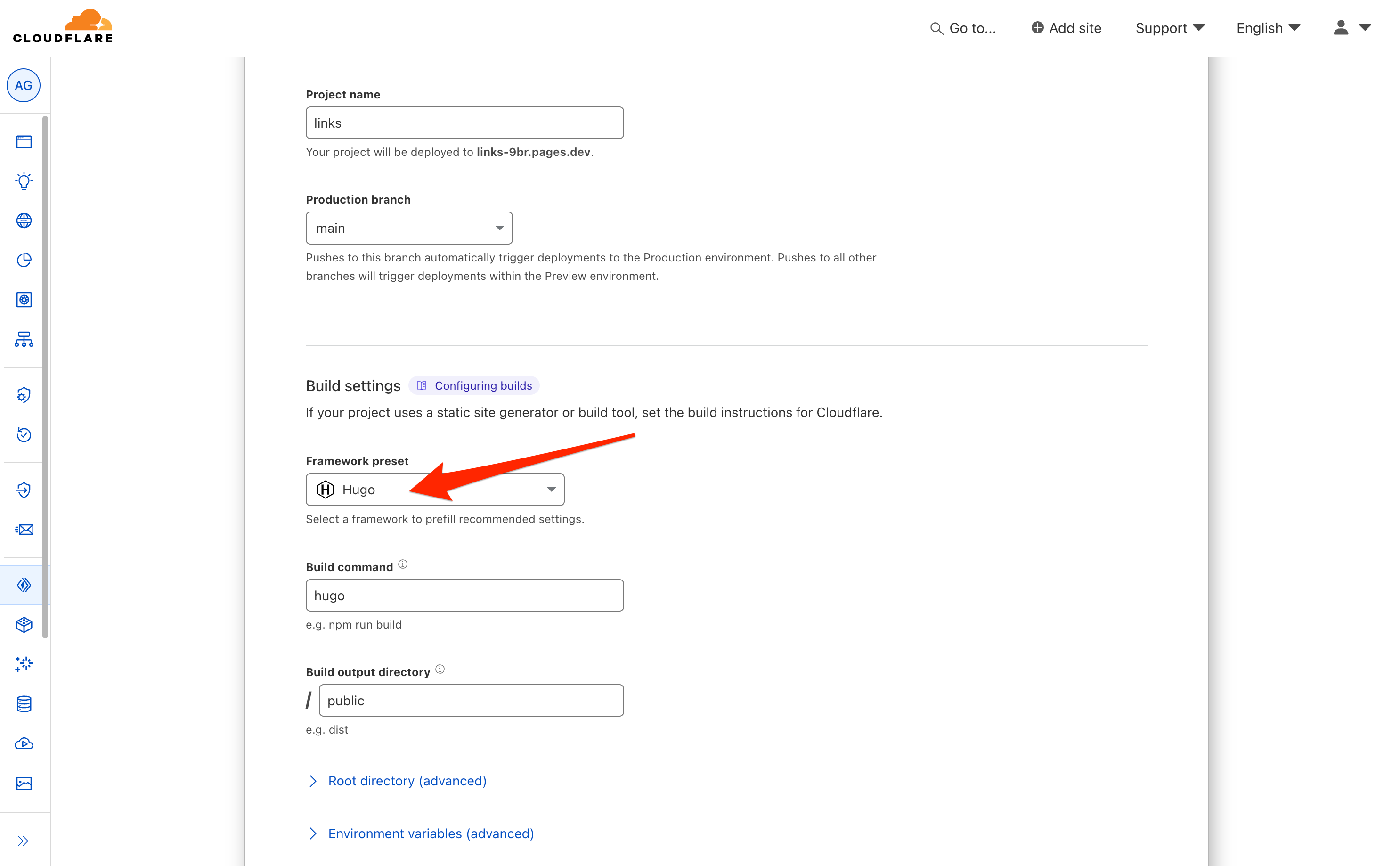
Task: Open the Production branch dropdown
Action: 409,228
